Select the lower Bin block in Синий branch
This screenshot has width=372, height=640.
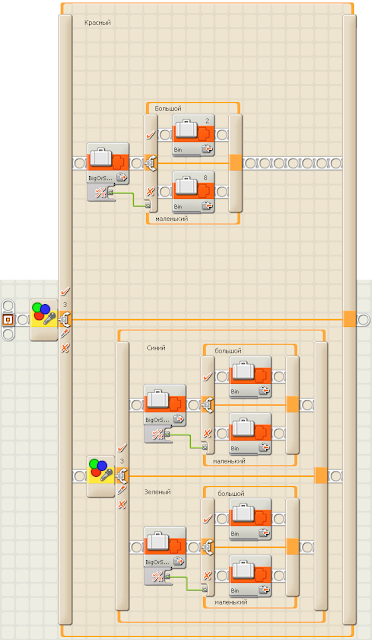tap(251, 433)
